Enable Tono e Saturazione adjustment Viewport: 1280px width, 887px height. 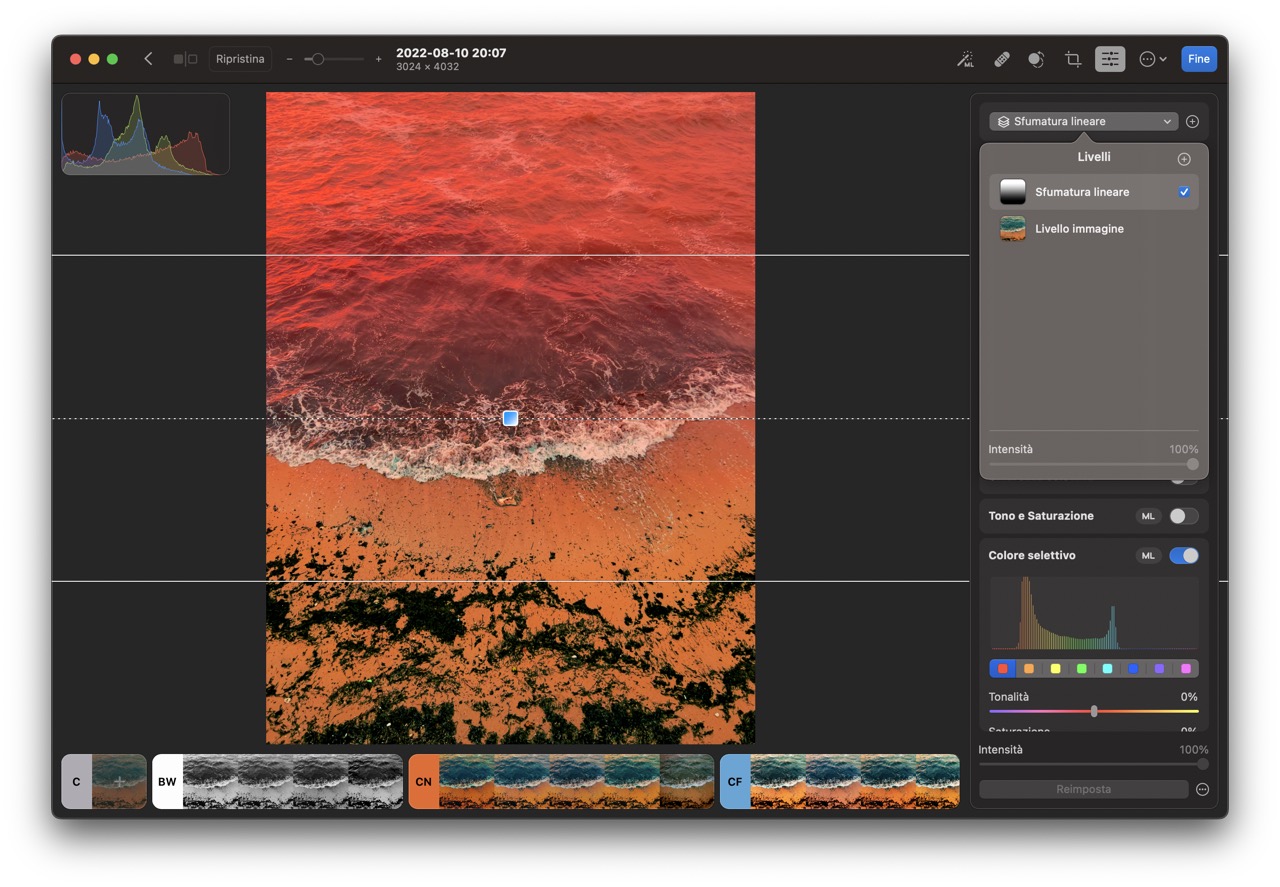coord(1184,516)
